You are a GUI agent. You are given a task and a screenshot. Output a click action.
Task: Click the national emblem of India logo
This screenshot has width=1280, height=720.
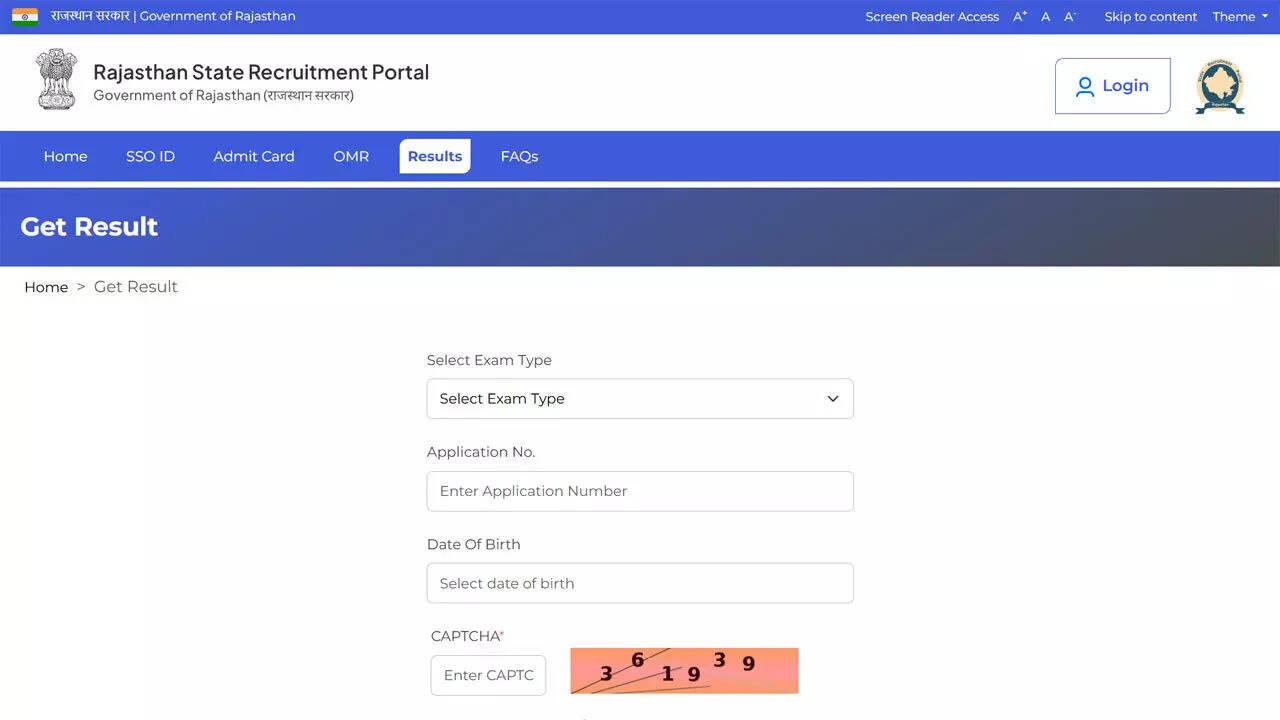click(56, 80)
